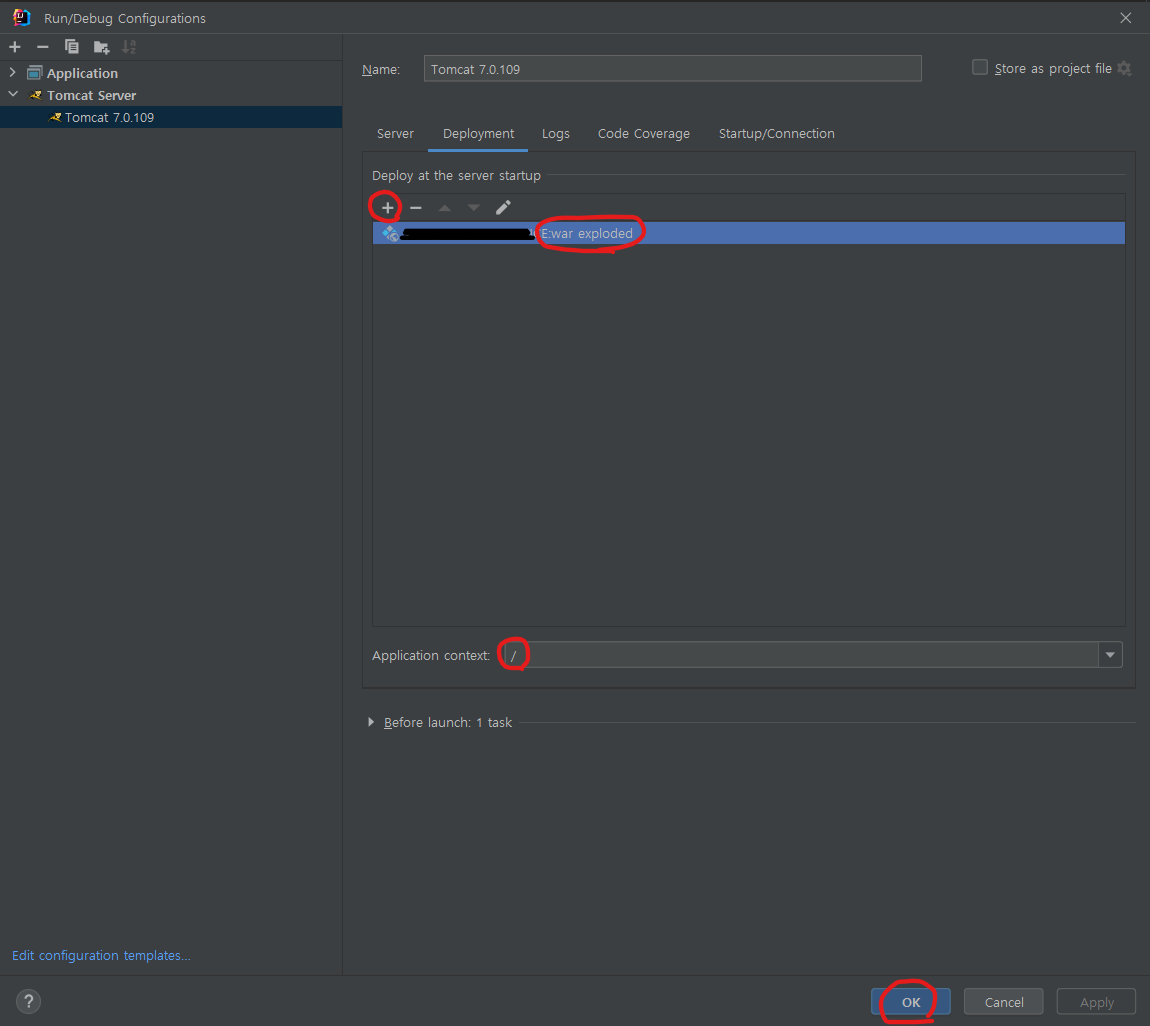
Task: Click the Application folder icon in tree
Action: coord(34,73)
